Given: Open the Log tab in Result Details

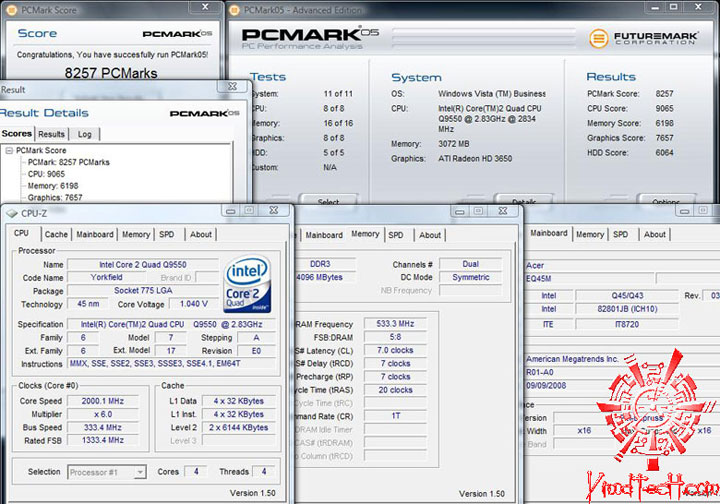Looking at the screenshot, I should pos(84,134).
